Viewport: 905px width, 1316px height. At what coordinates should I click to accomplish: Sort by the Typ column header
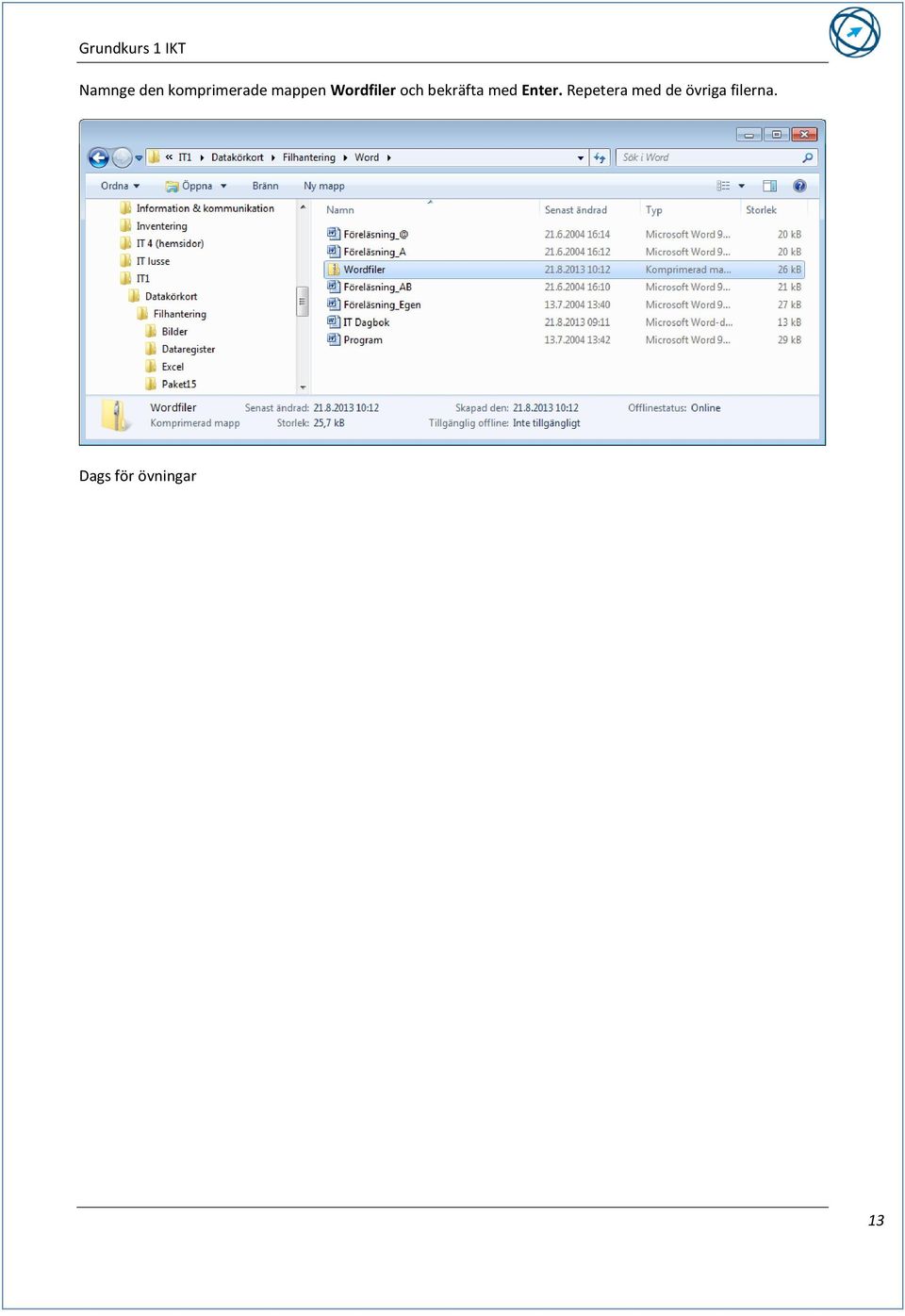pyautogui.click(x=653, y=210)
